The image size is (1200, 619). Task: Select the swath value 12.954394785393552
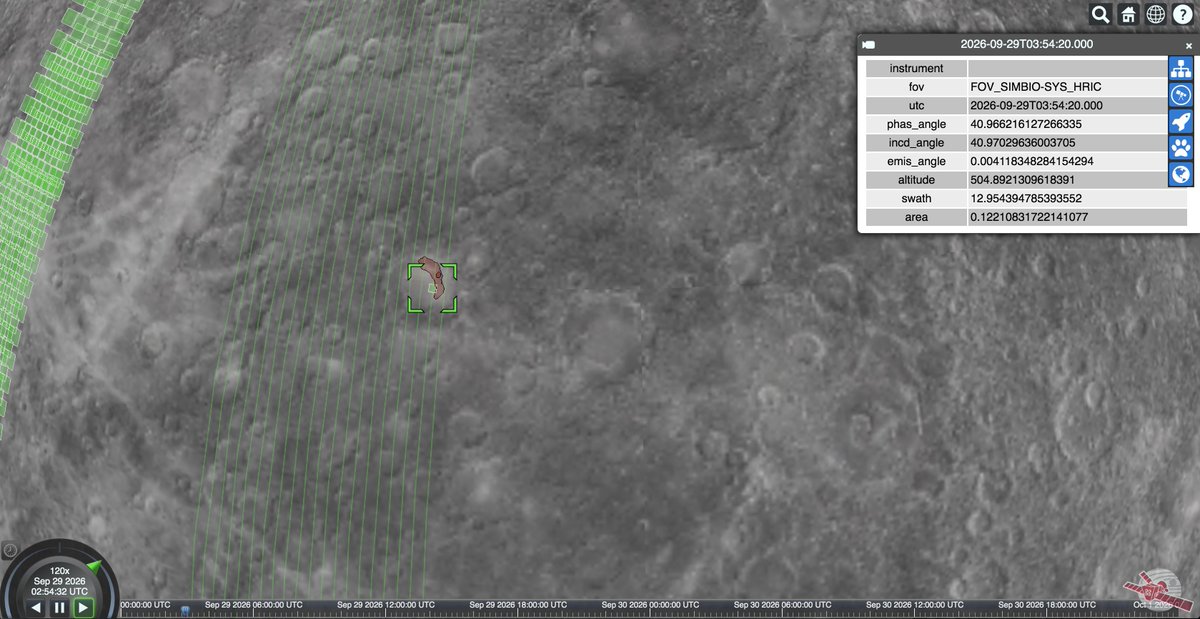(x=1077, y=198)
